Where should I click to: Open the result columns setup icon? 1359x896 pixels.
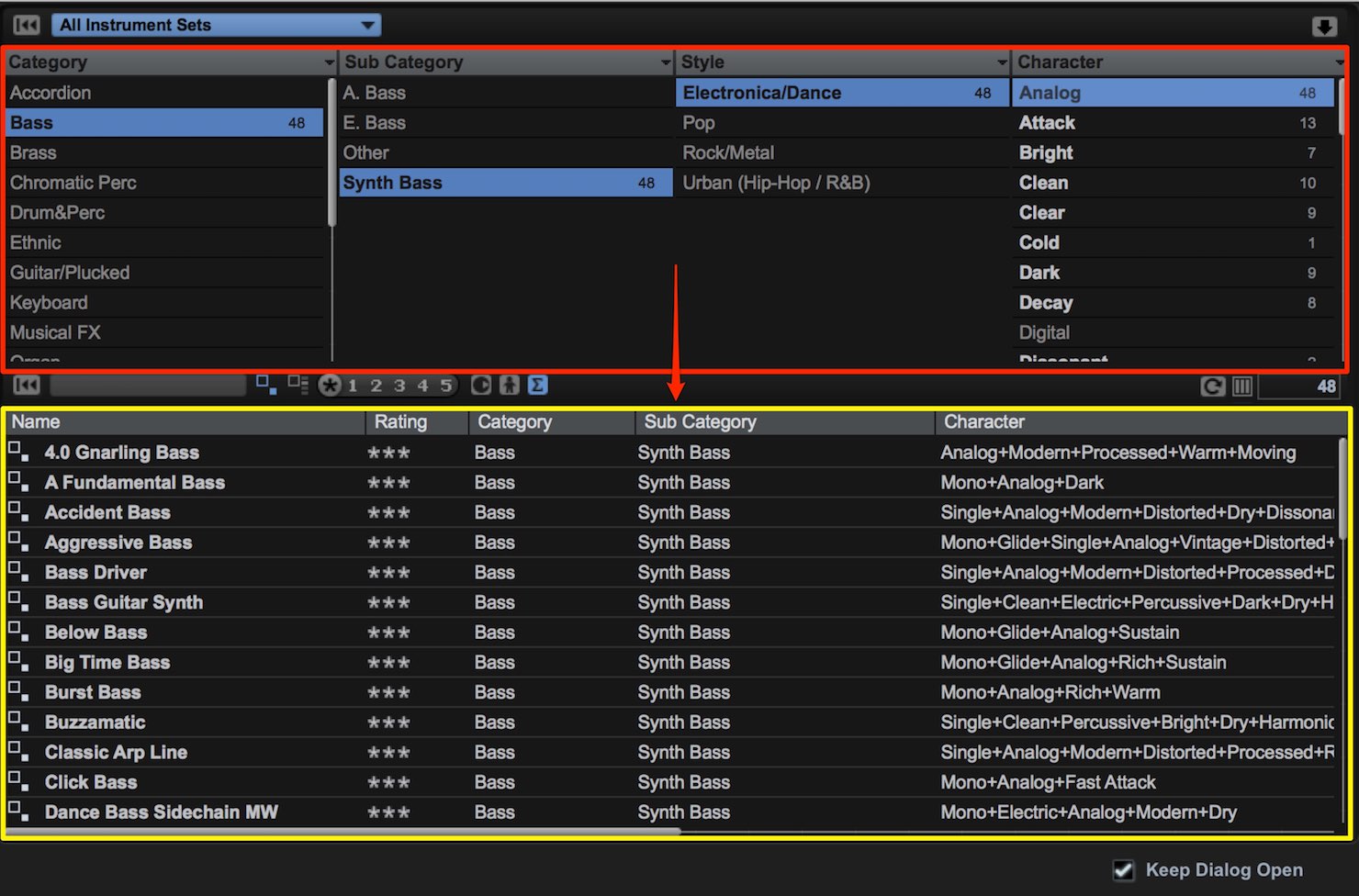(1241, 386)
